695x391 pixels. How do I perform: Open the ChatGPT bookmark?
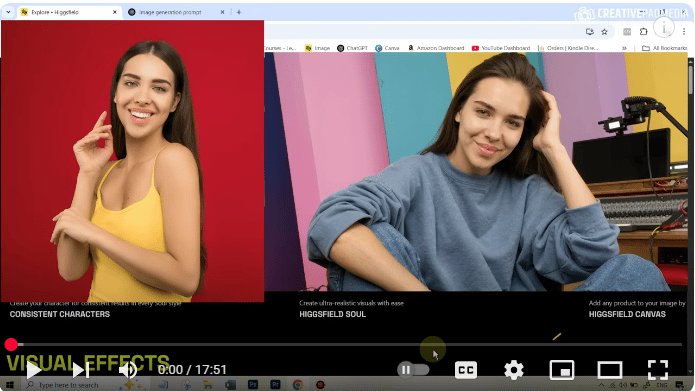click(352, 48)
